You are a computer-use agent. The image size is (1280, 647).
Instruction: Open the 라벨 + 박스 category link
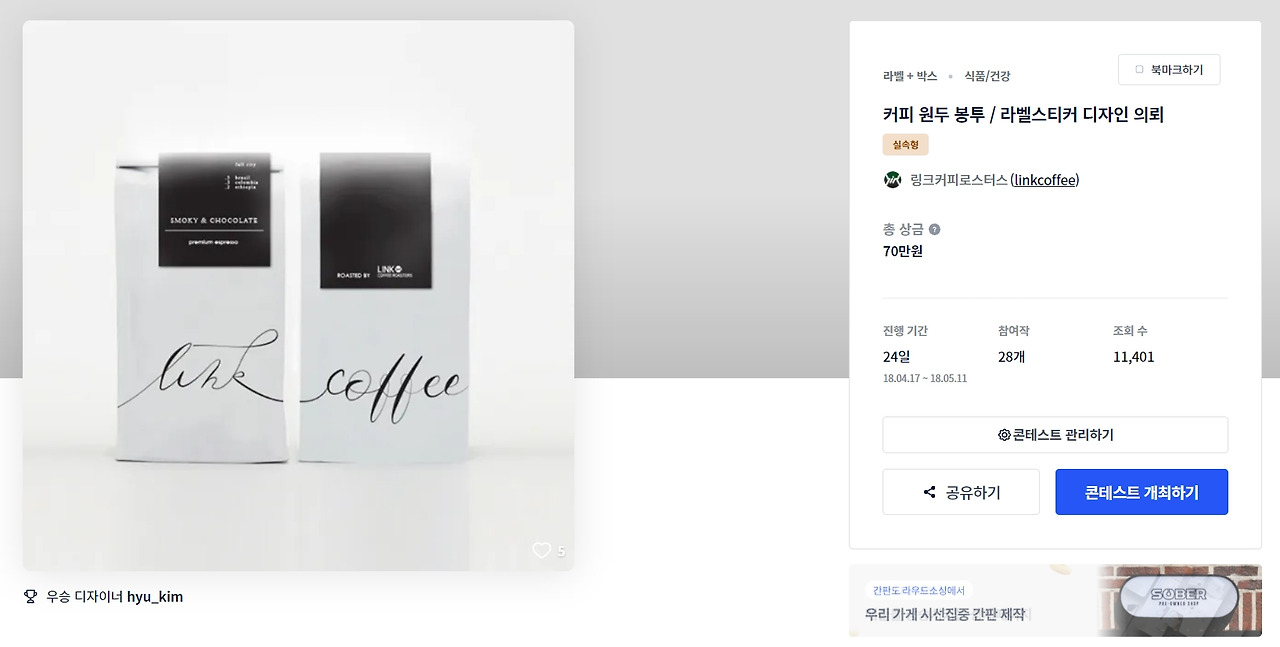point(910,76)
